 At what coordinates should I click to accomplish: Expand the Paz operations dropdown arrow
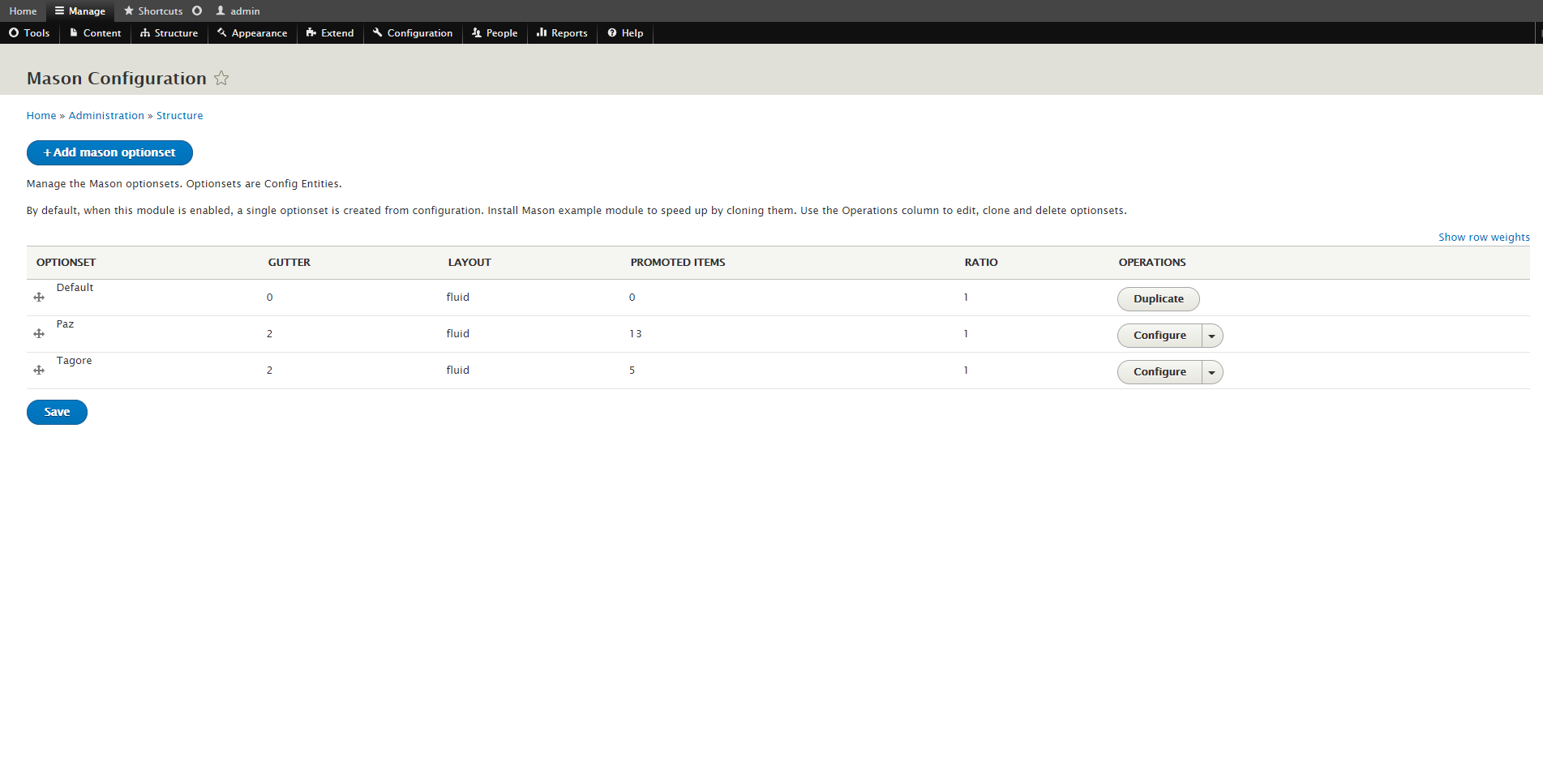(1211, 336)
